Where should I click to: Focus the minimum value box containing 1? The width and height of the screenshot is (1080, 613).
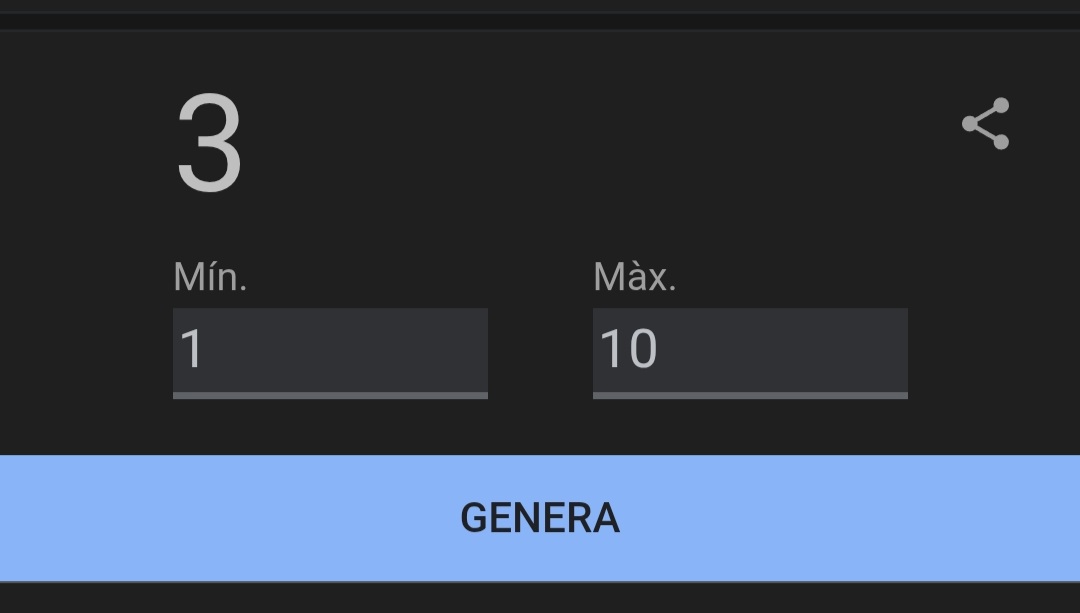pyautogui.click(x=330, y=350)
